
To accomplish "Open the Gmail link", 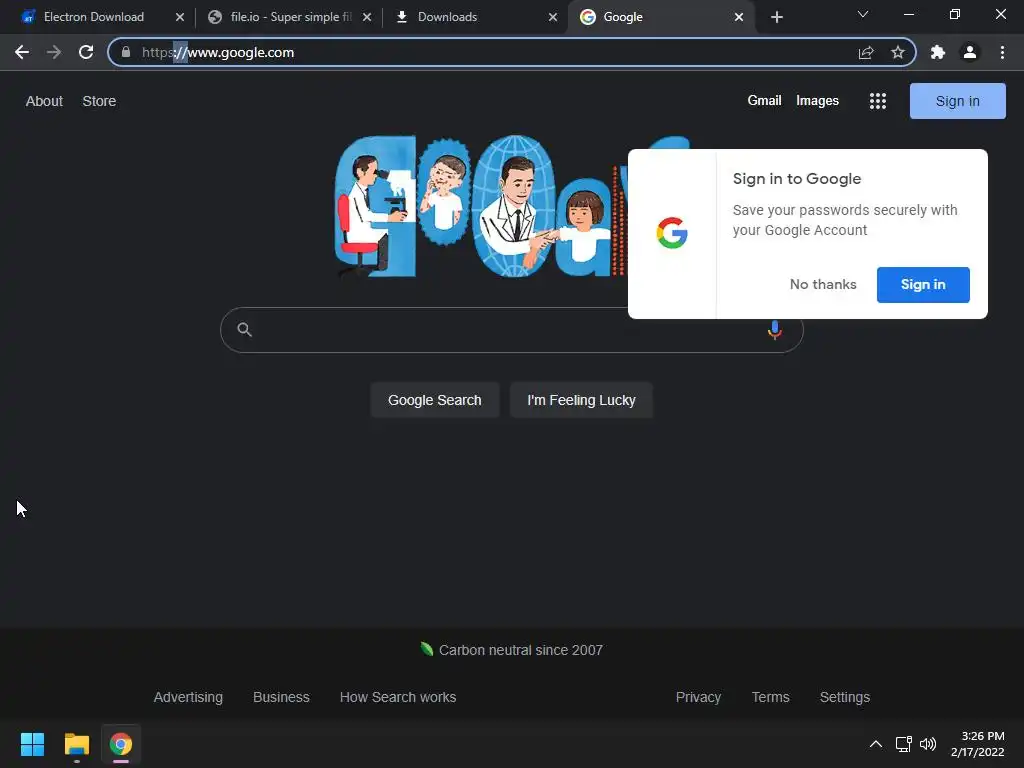I will pos(764,101).
